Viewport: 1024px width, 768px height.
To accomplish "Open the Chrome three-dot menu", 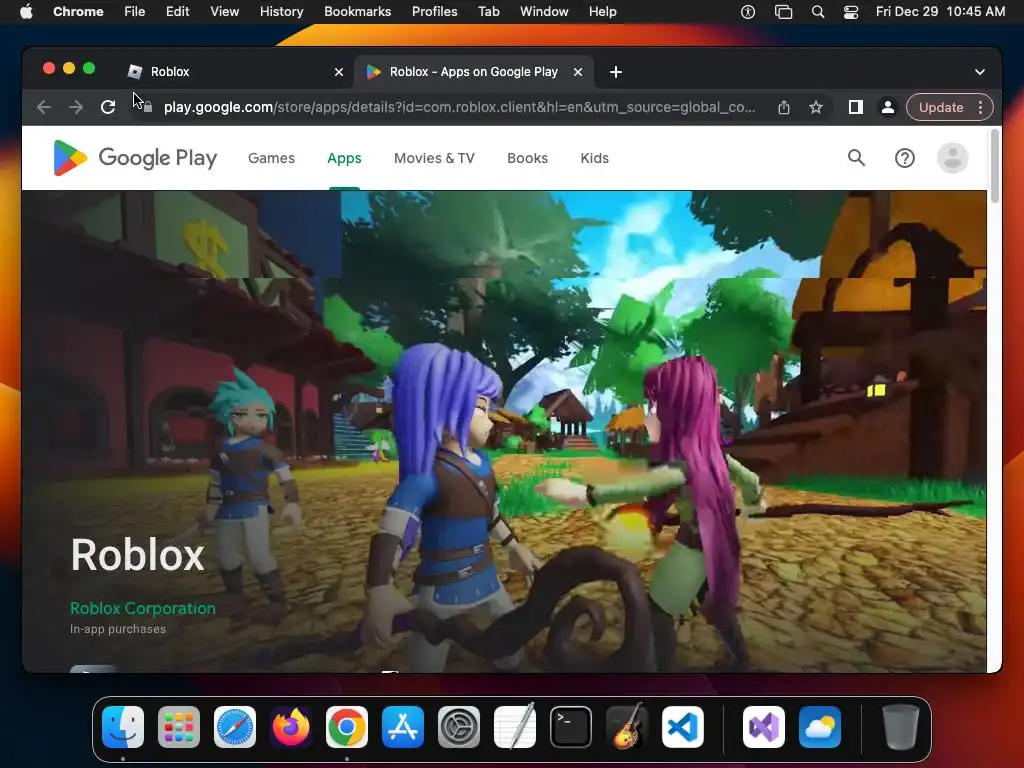I will coord(980,107).
